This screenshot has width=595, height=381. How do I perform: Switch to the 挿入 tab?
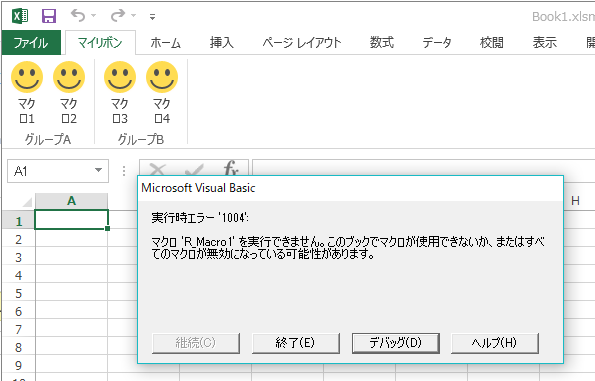click(x=222, y=43)
